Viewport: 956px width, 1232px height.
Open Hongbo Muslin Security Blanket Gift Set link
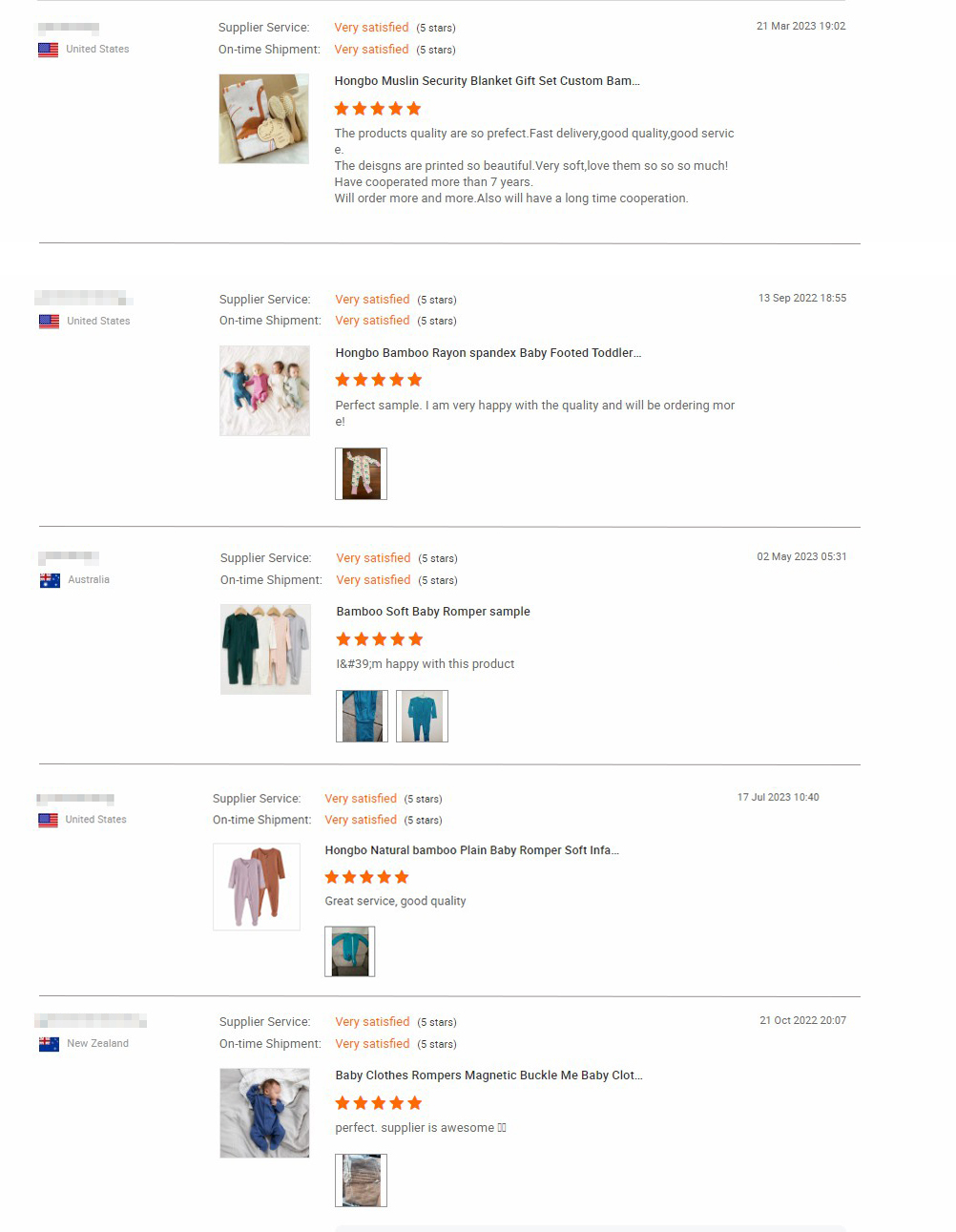[487, 81]
